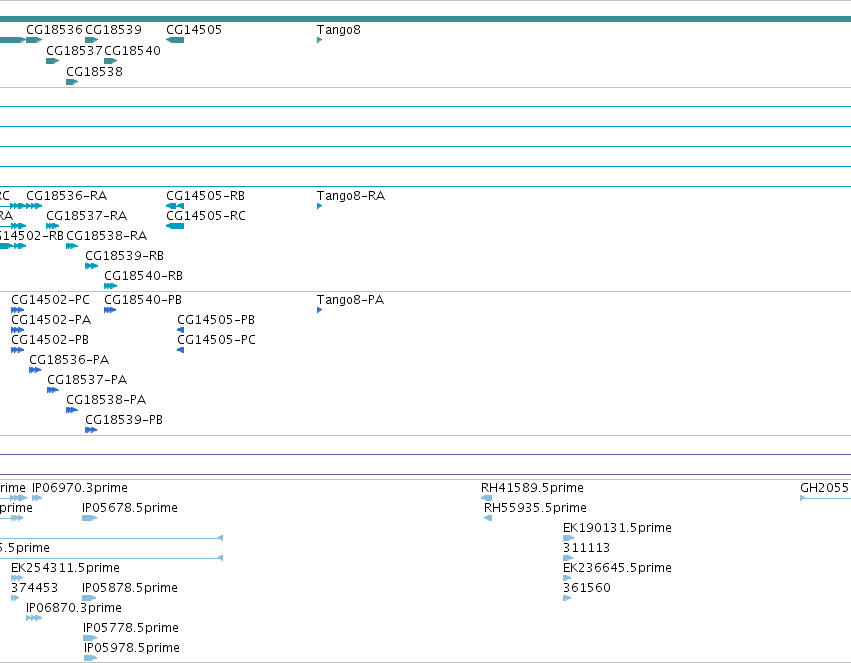This screenshot has height=663, width=851.
Task: Click protein label CG14505-PB
Action: (x=216, y=320)
